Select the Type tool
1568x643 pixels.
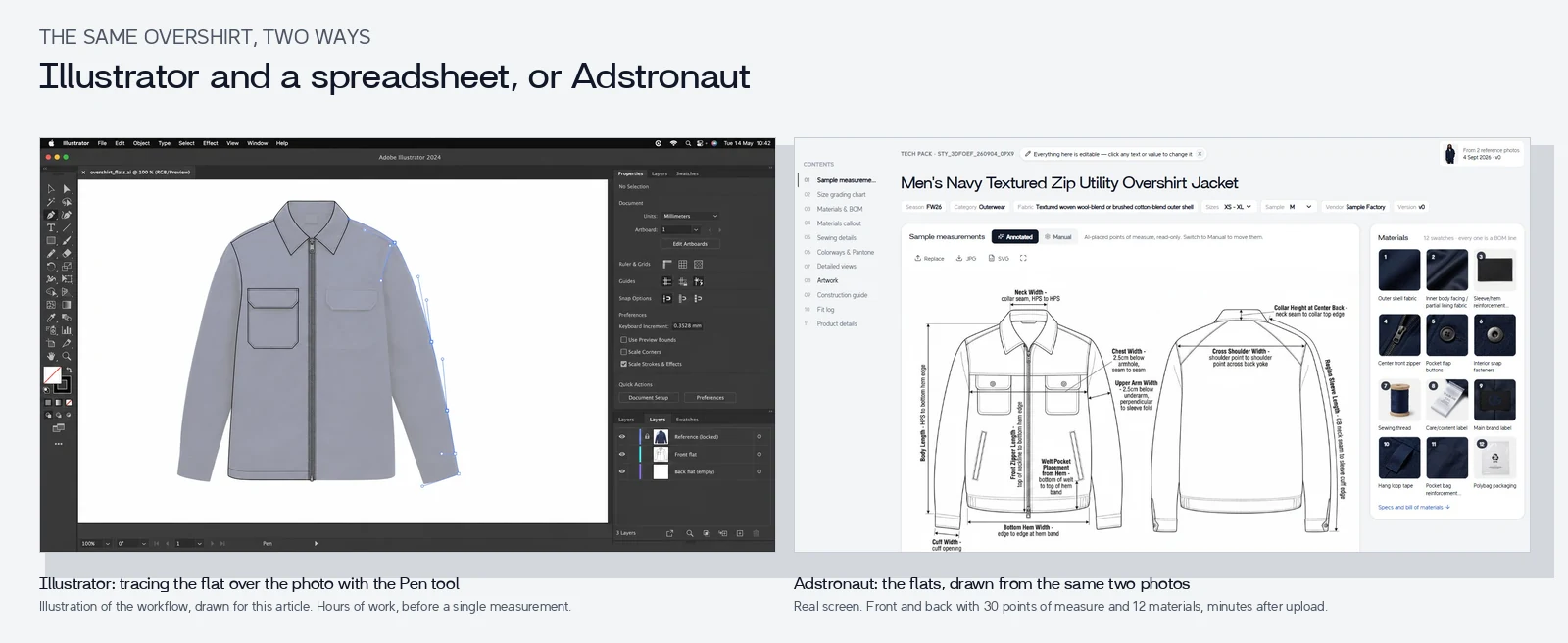pyautogui.click(x=51, y=227)
